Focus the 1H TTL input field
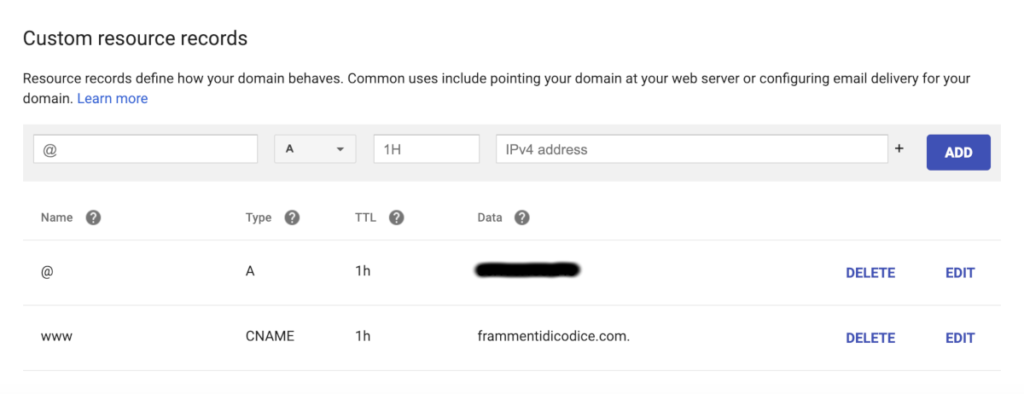This screenshot has height=394, width=1024. 426,149
